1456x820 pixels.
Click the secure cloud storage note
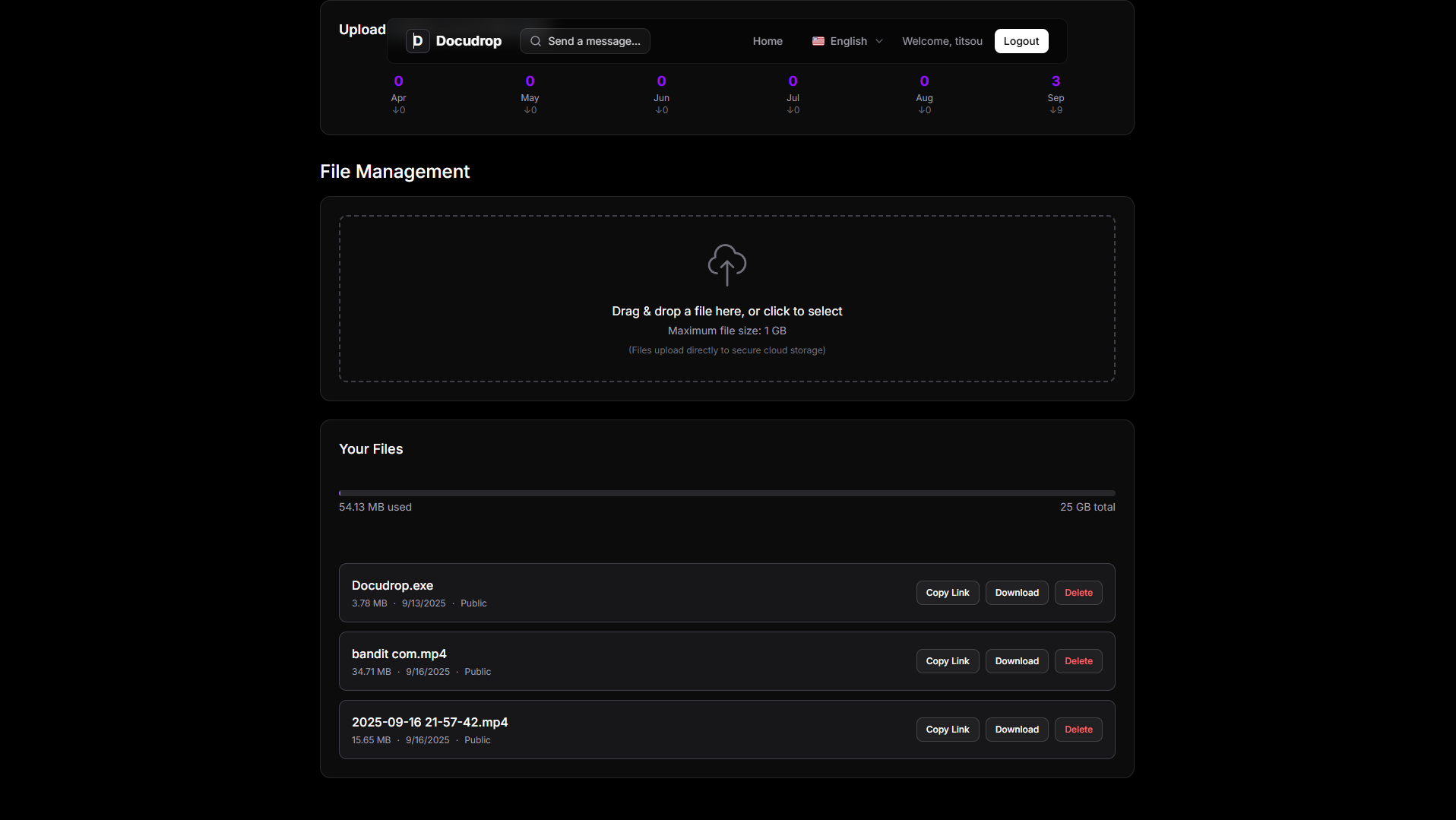click(727, 350)
